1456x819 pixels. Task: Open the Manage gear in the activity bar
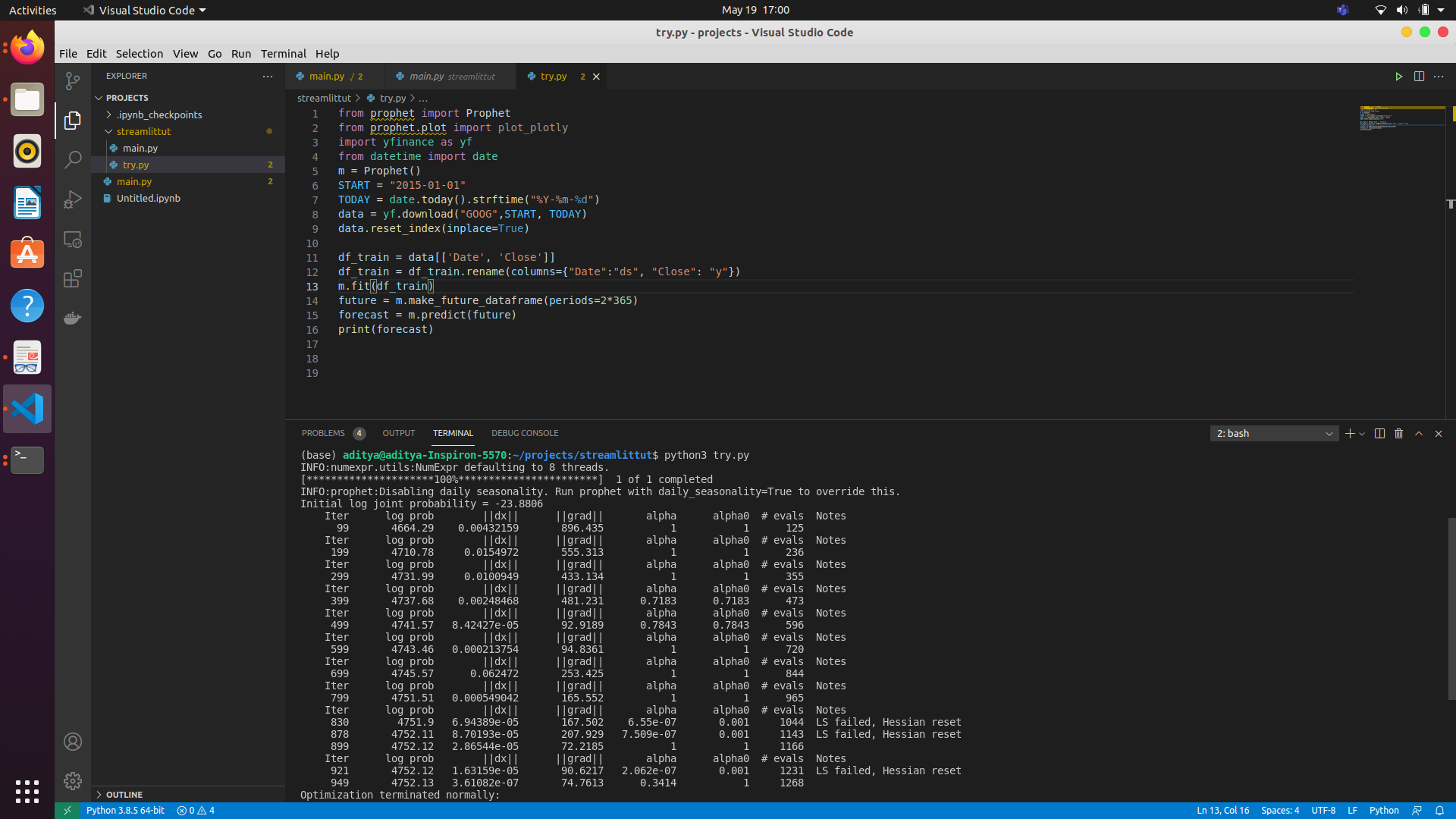click(x=72, y=780)
